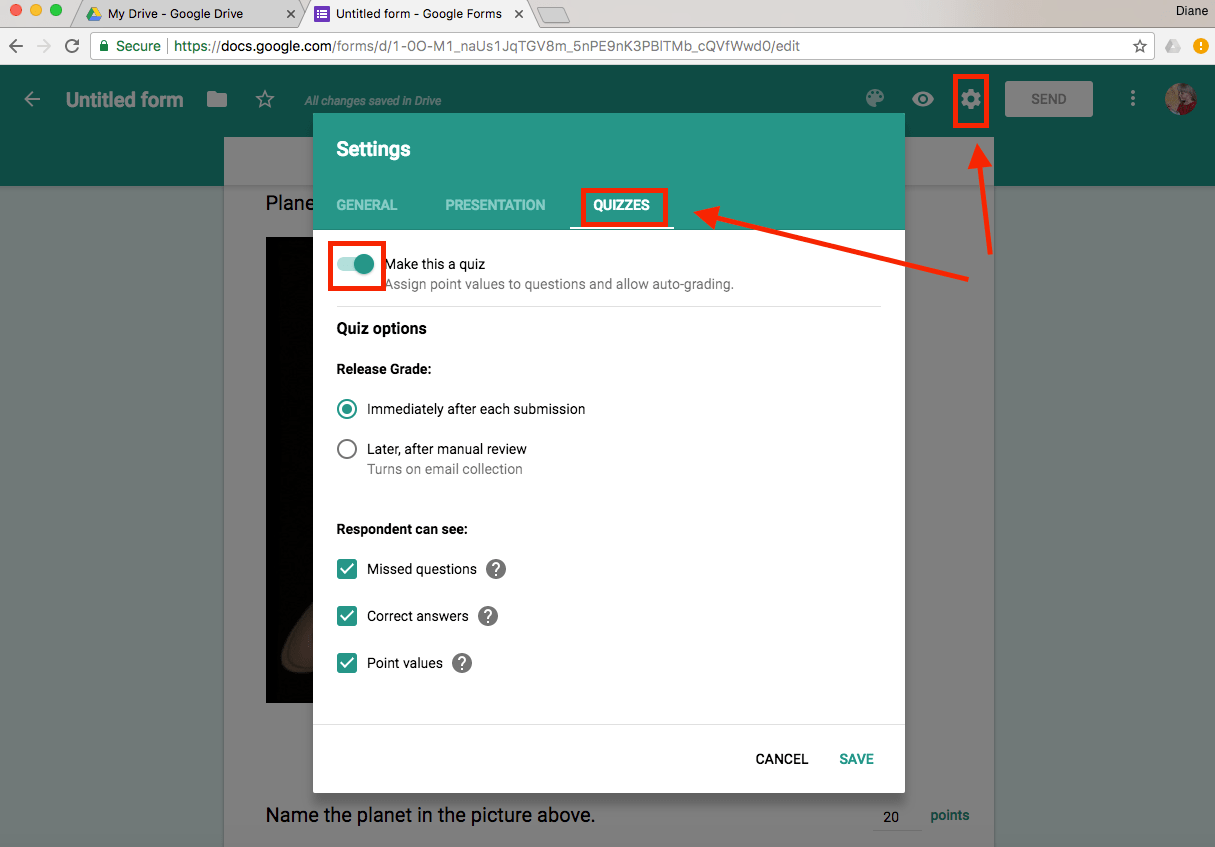Click 'Name the planet in the picture above' question
1215x847 pixels.
click(430, 815)
